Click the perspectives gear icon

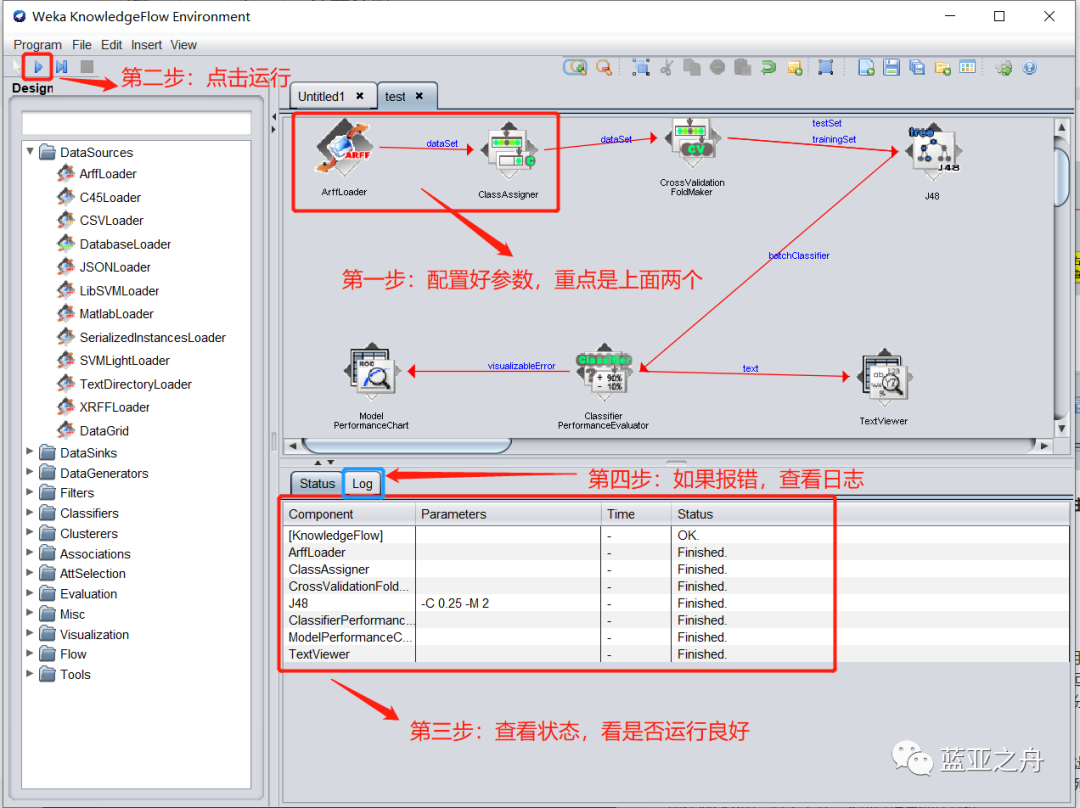1004,67
